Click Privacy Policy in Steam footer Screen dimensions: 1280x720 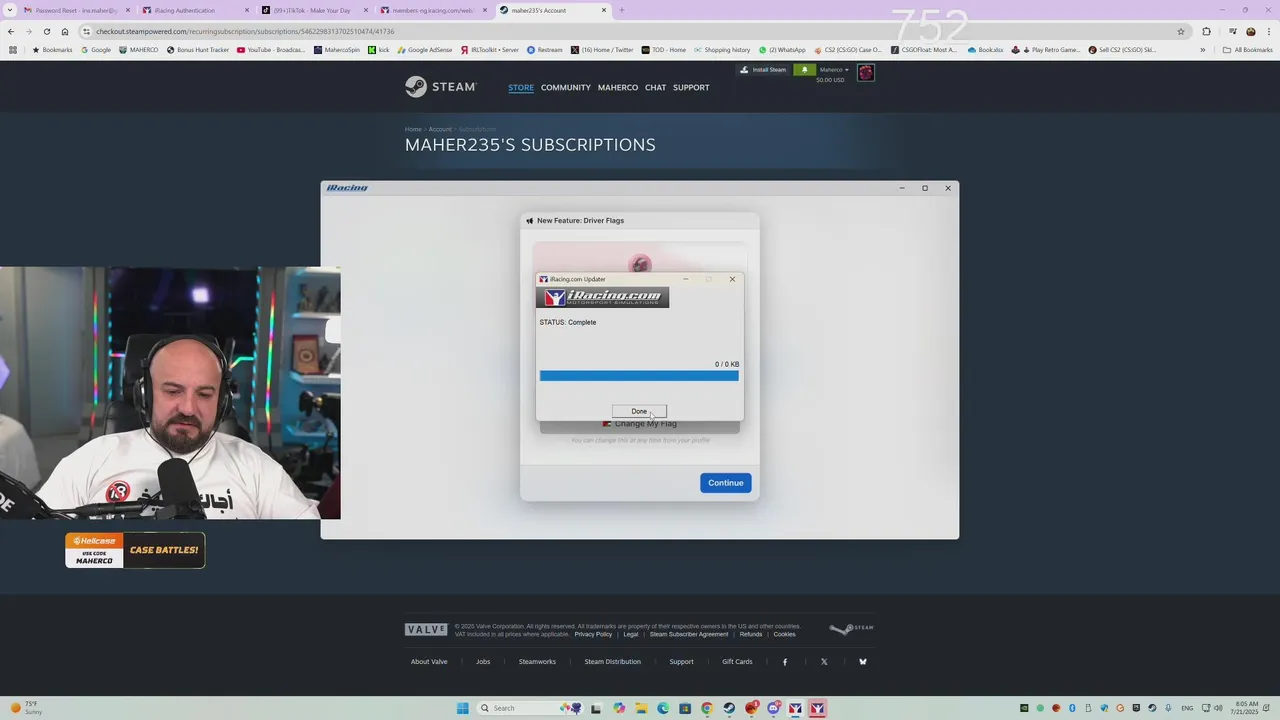[x=593, y=634]
